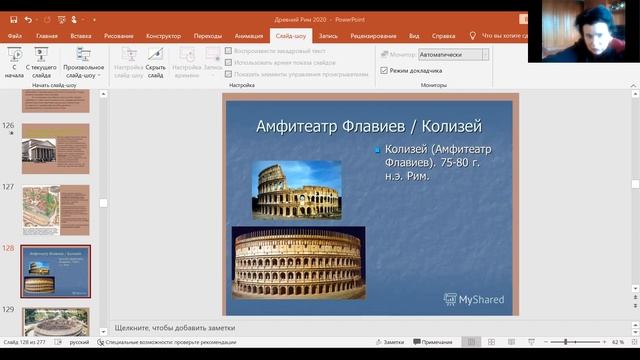Open accessibility check 'Специальные возможности' status item
Image resolution: width=640 pixels, height=360 pixels.
click(x=167, y=342)
